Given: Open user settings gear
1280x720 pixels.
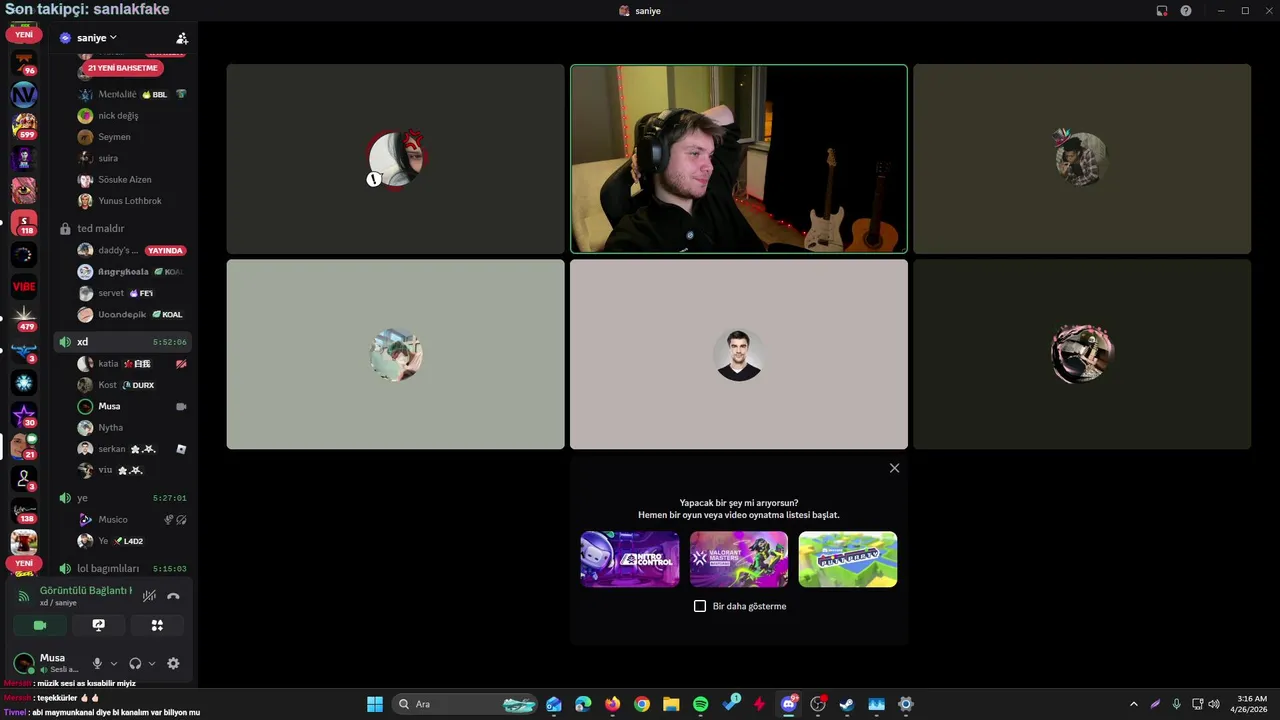Looking at the screenshot, I should (x=173, y=663).
